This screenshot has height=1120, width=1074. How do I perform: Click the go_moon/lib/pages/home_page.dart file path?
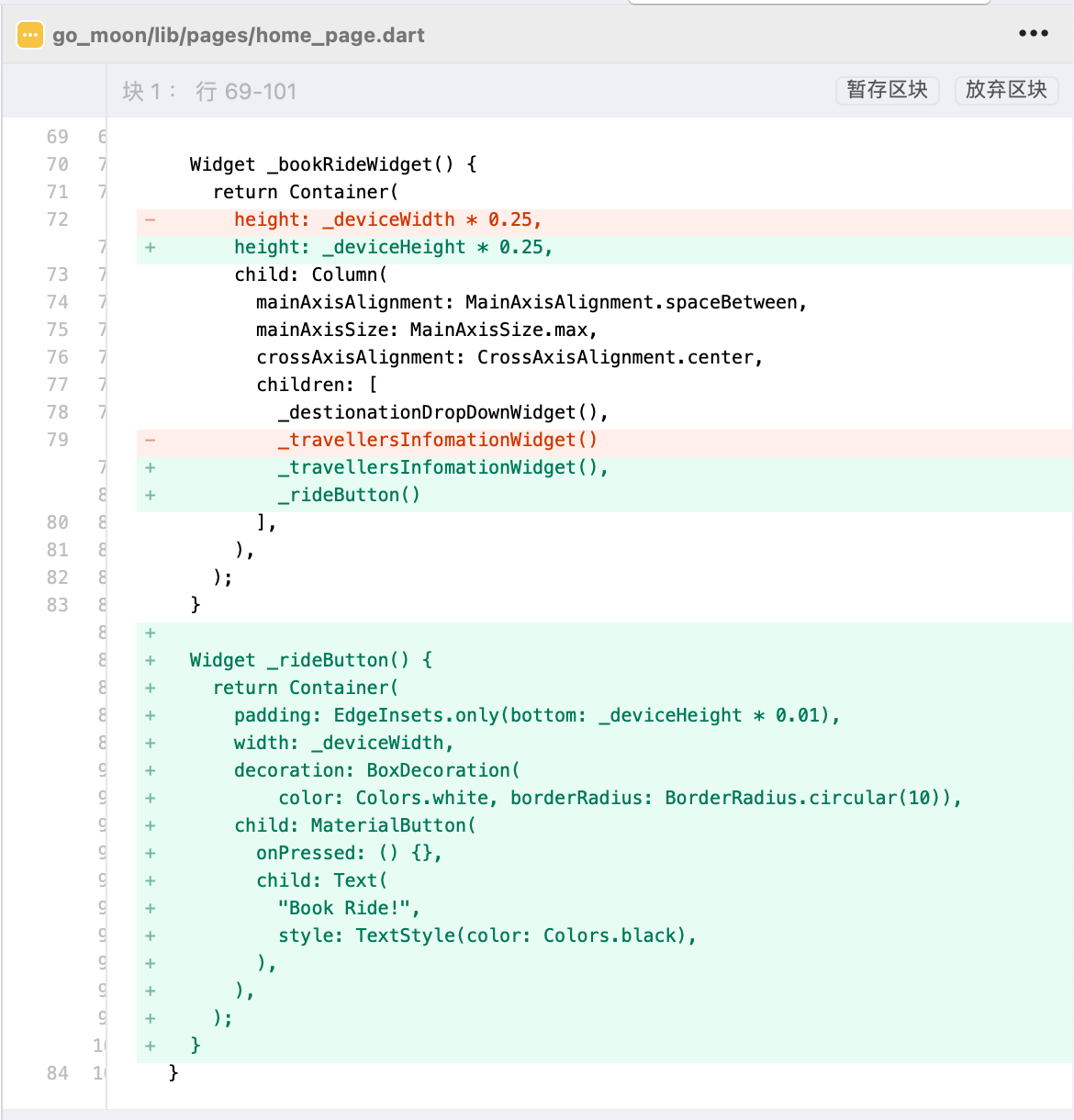[238, 35]
